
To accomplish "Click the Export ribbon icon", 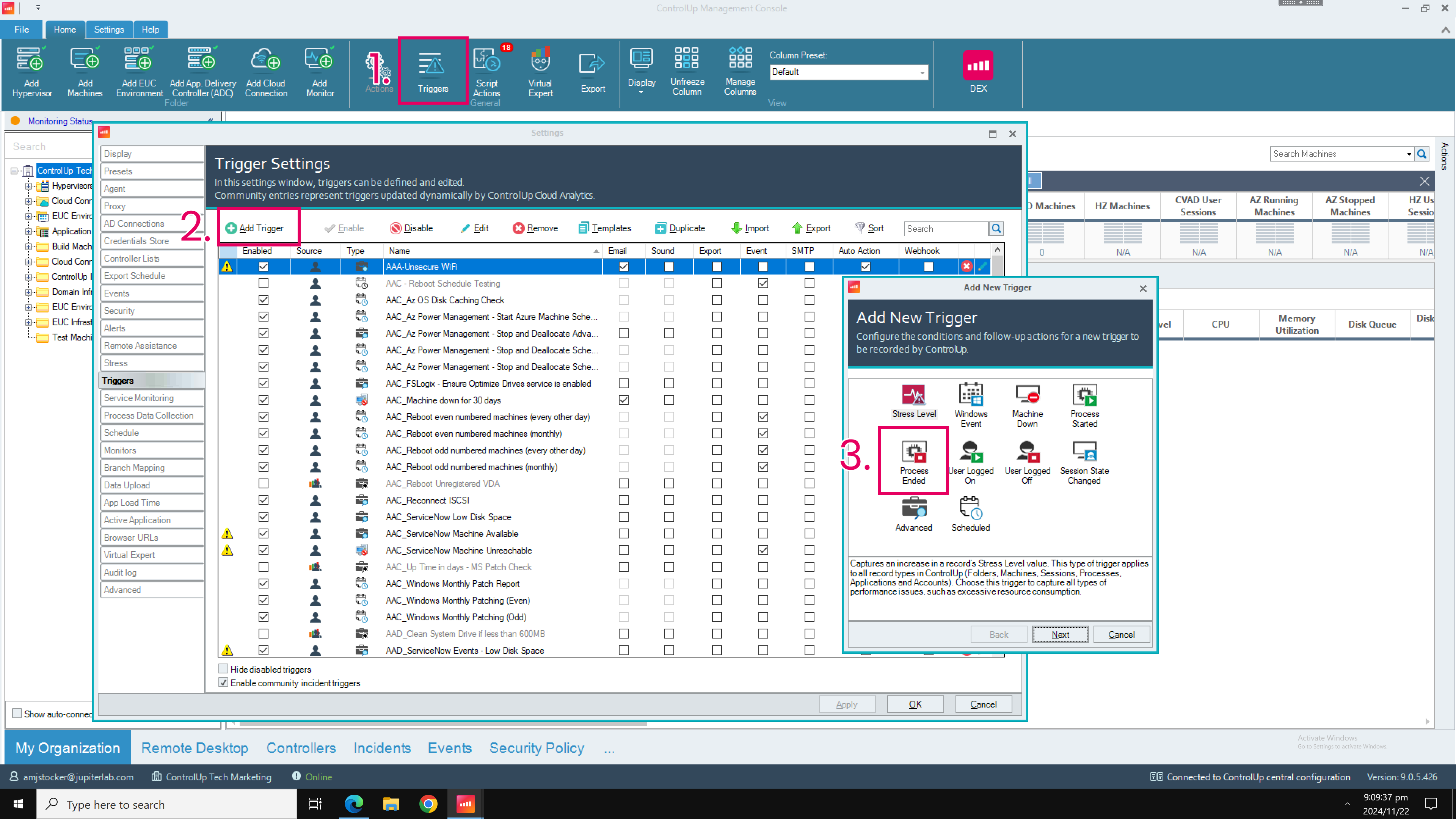I will (x=592, y=72).
